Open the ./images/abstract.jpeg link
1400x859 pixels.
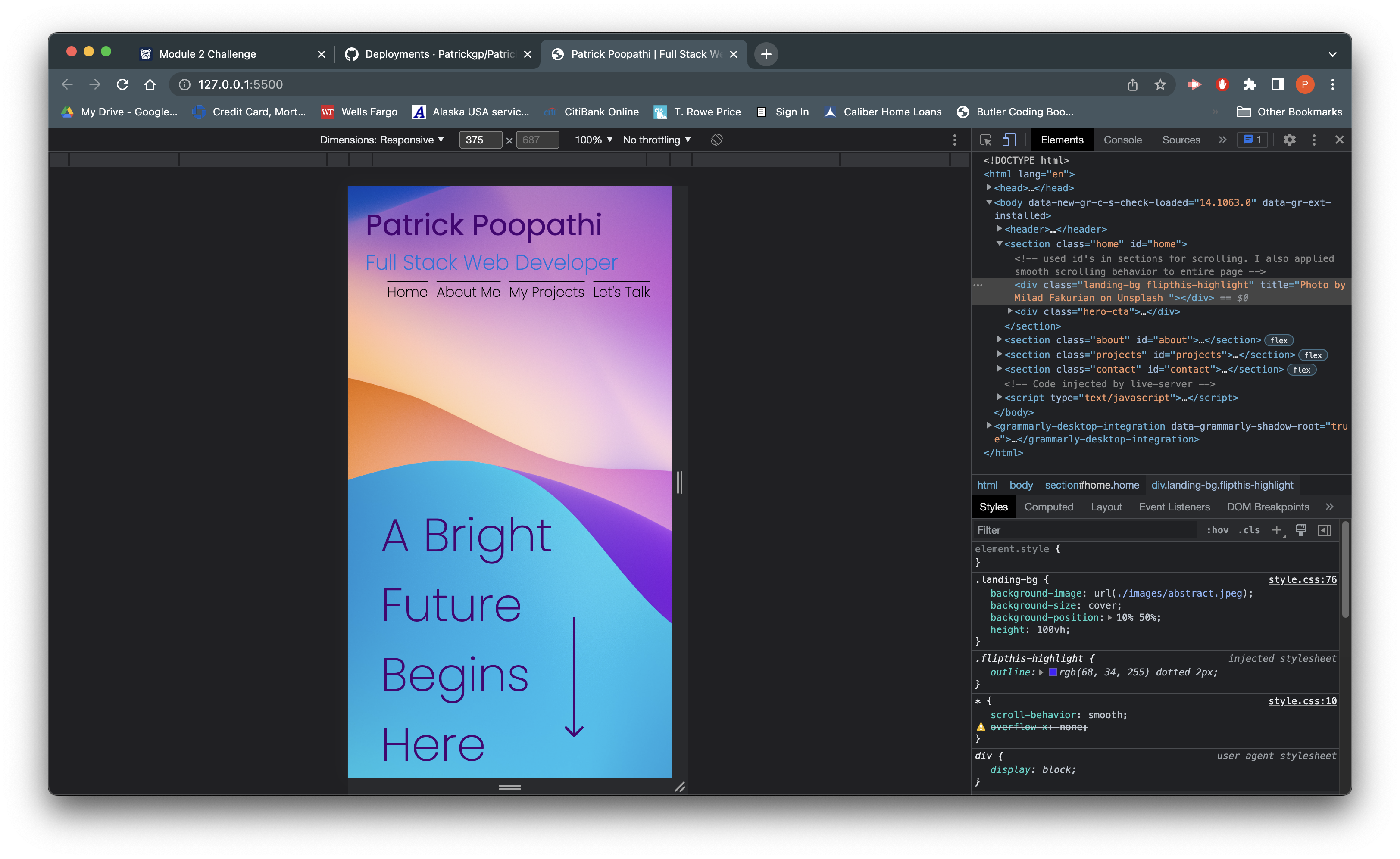[1179, 593]
